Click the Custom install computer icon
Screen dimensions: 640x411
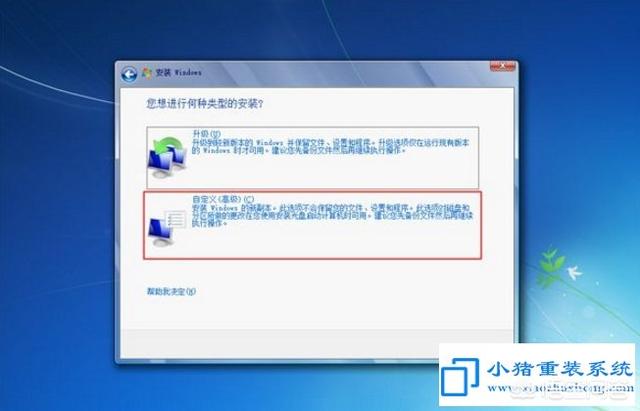167,228
